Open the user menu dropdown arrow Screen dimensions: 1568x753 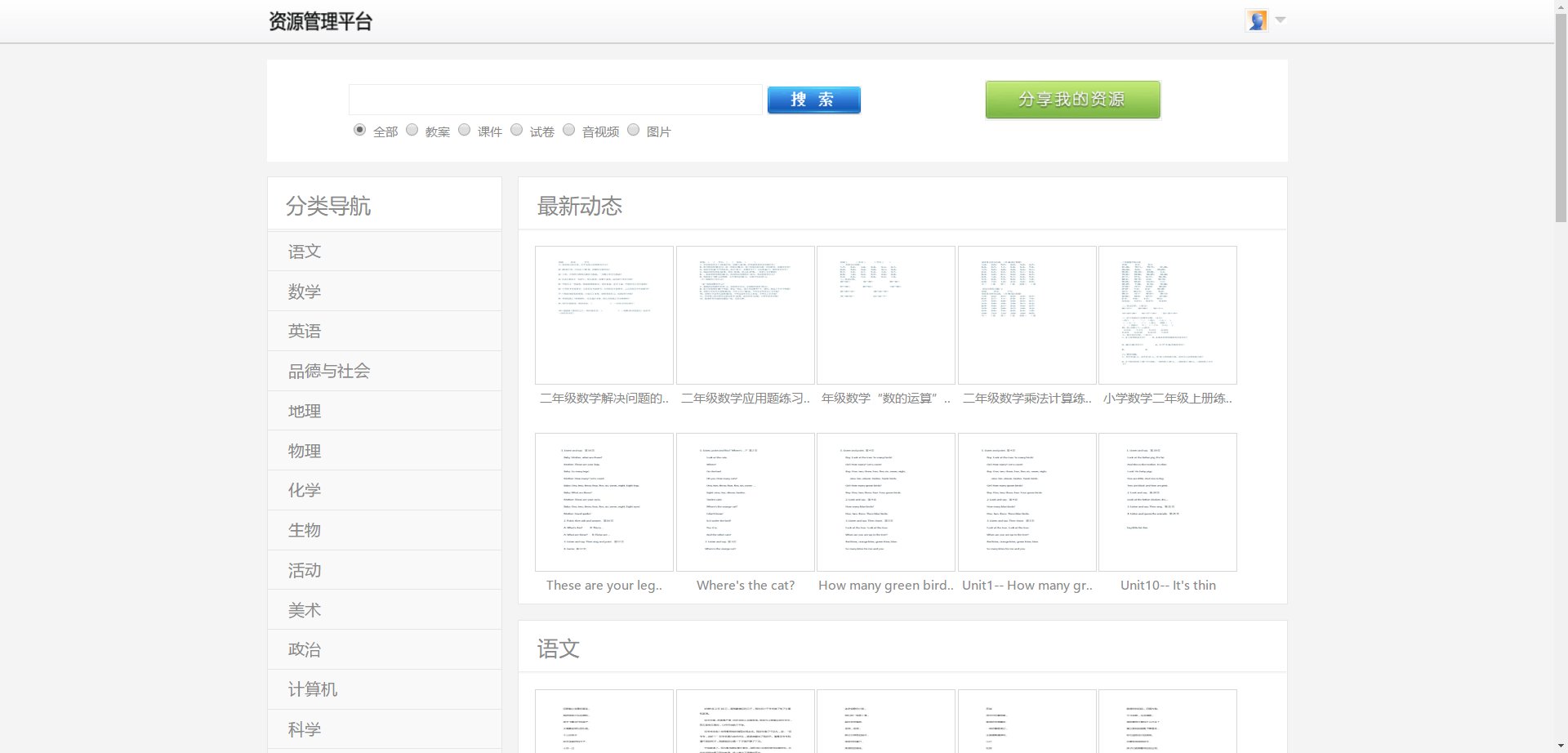1281,20
